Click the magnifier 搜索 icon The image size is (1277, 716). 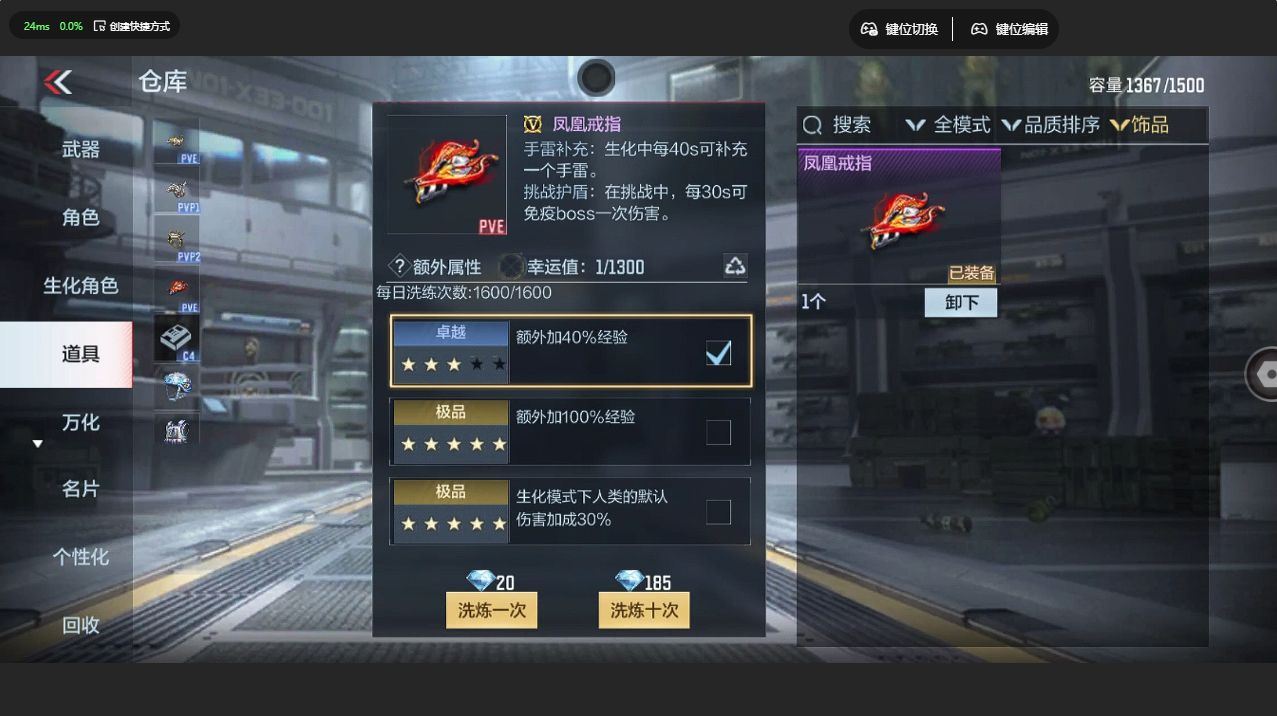tap(813, 125)
